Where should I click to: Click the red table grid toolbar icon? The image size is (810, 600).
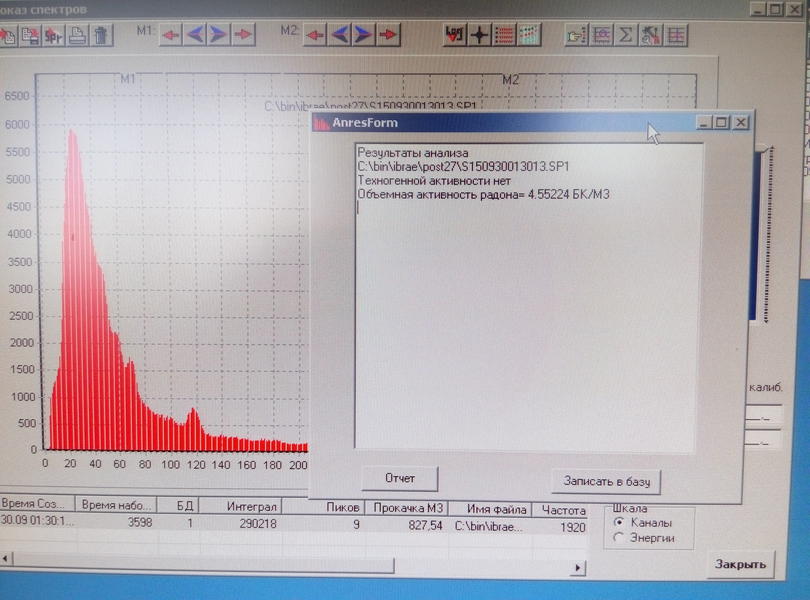(675, 35)
